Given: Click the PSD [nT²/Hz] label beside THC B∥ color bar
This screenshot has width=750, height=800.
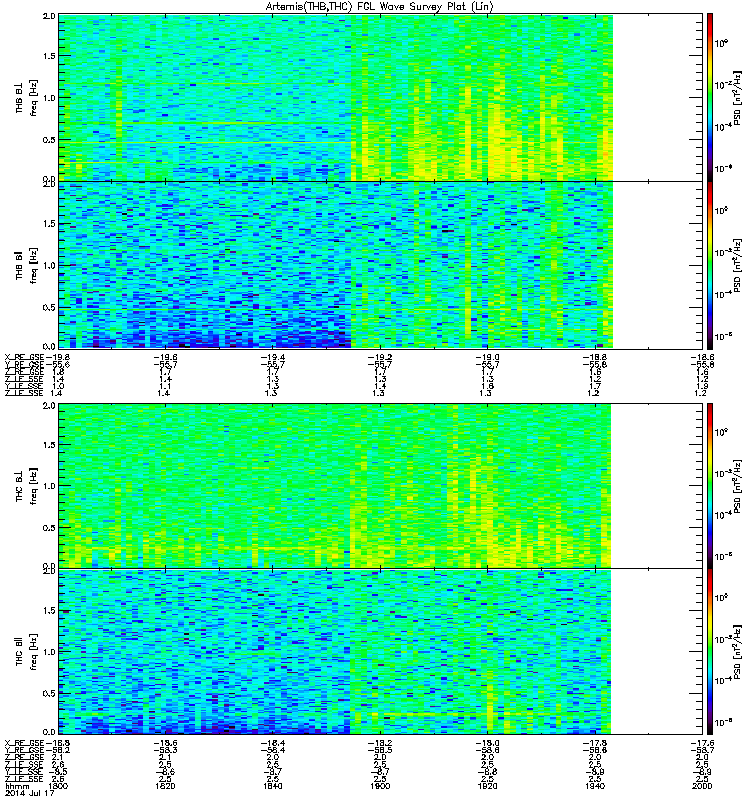Looking at the screenshot, I should pos(737,652).
